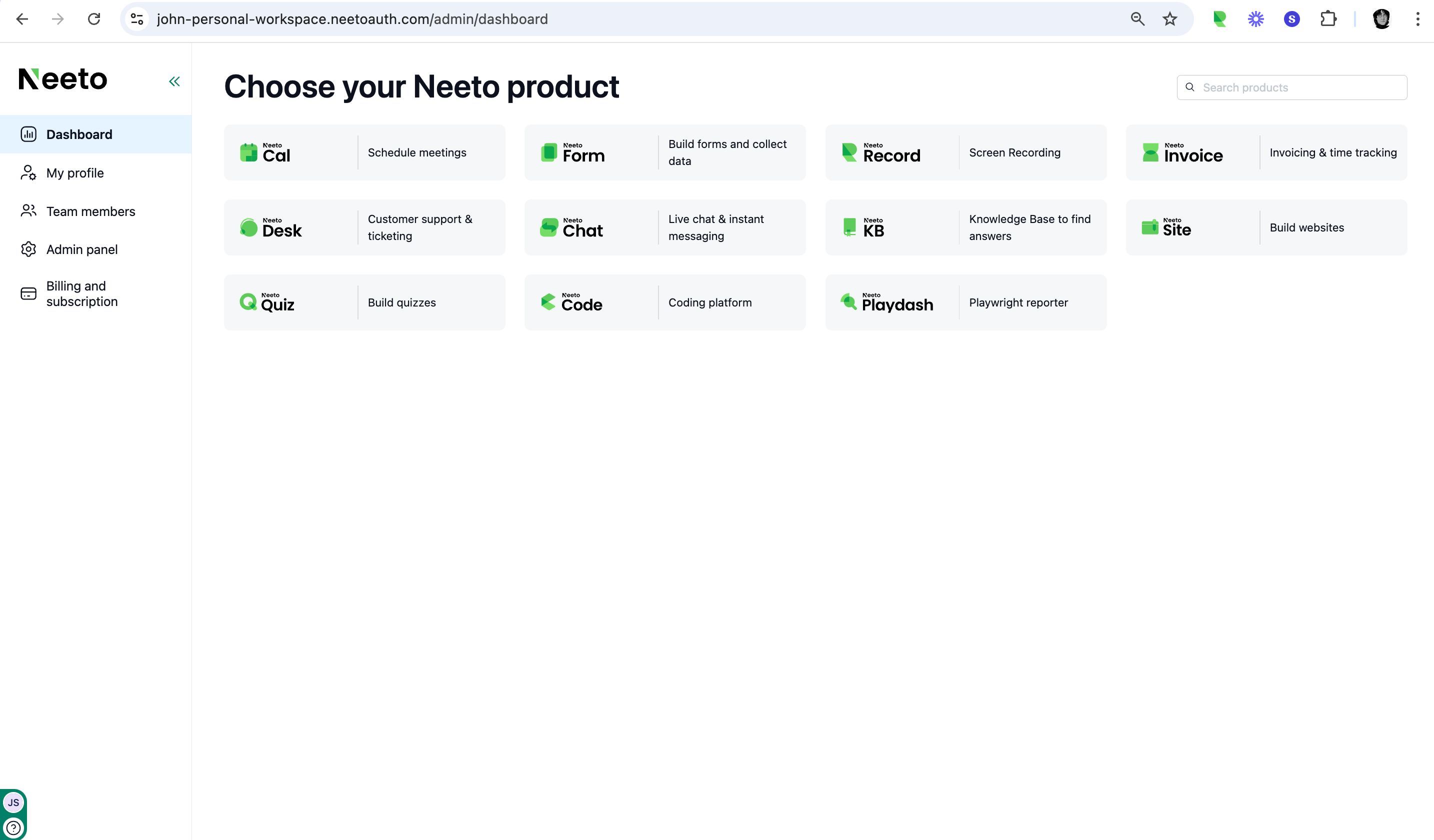
Task: Click the search magnifier in products field
Action: click(x=1189, y=87)
